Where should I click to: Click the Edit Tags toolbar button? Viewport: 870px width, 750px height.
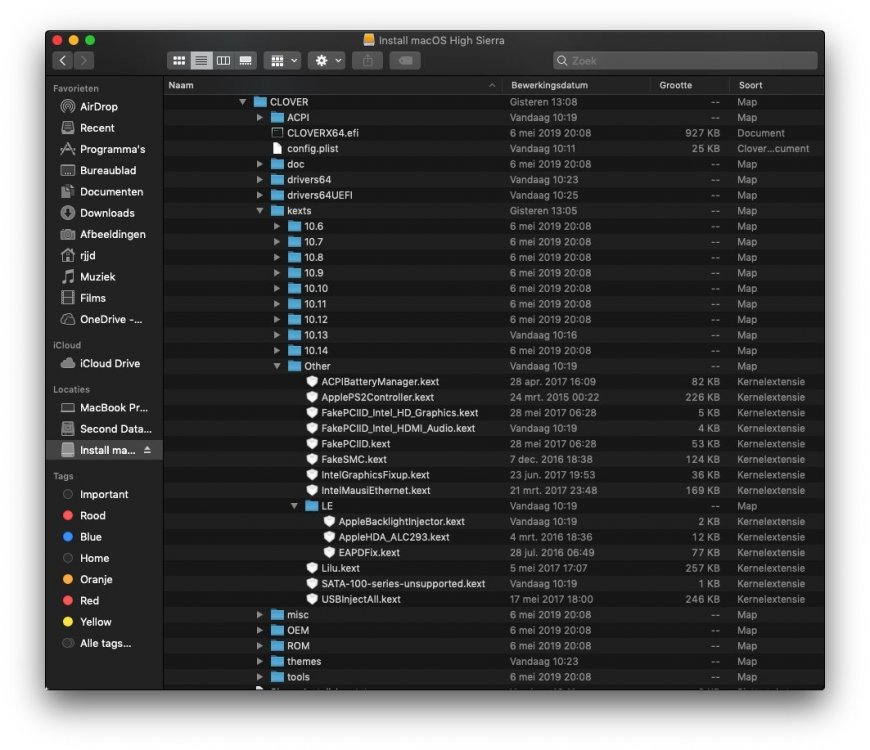(405, 61)
